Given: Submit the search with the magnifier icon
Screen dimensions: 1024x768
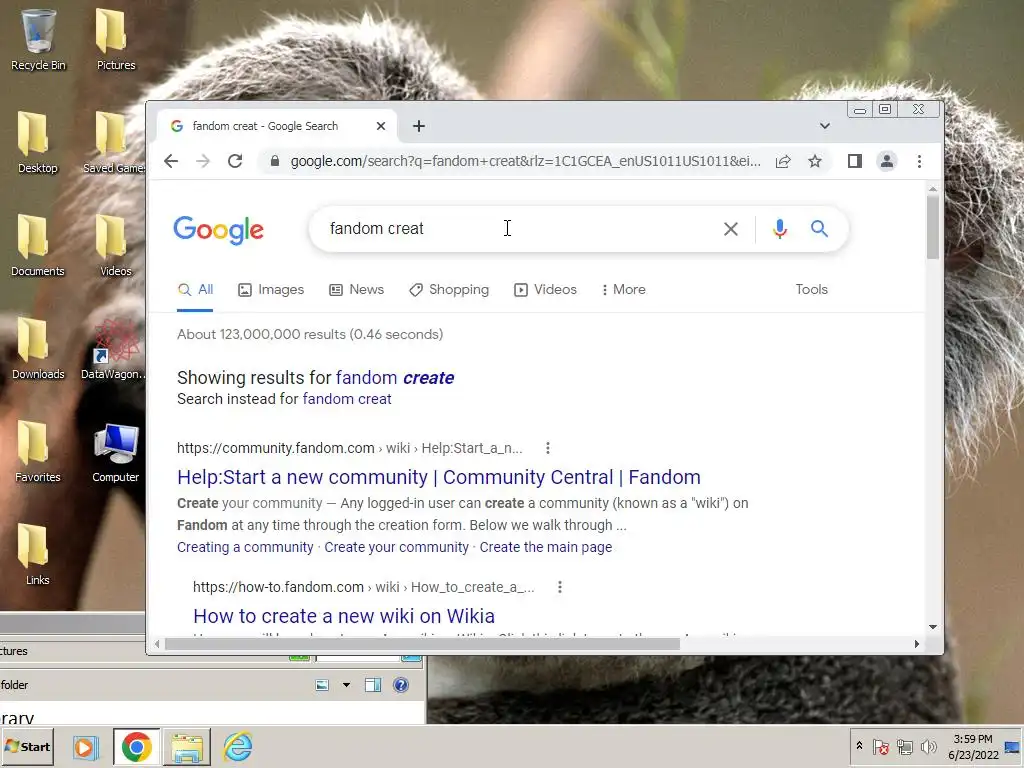Looking at the screenshot, I should pyautogui.click(x=819, y=229).
